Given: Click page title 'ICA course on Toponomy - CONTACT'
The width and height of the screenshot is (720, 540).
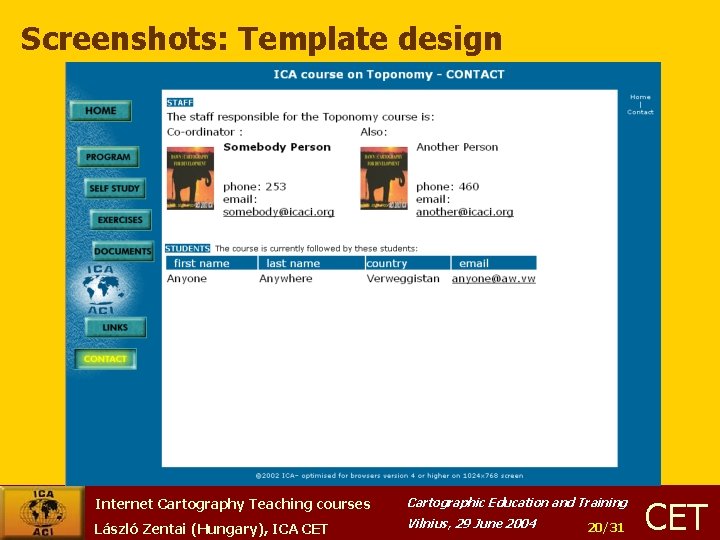Looking at the screenshot, I should pyautogui.click(x=389, y=74).
